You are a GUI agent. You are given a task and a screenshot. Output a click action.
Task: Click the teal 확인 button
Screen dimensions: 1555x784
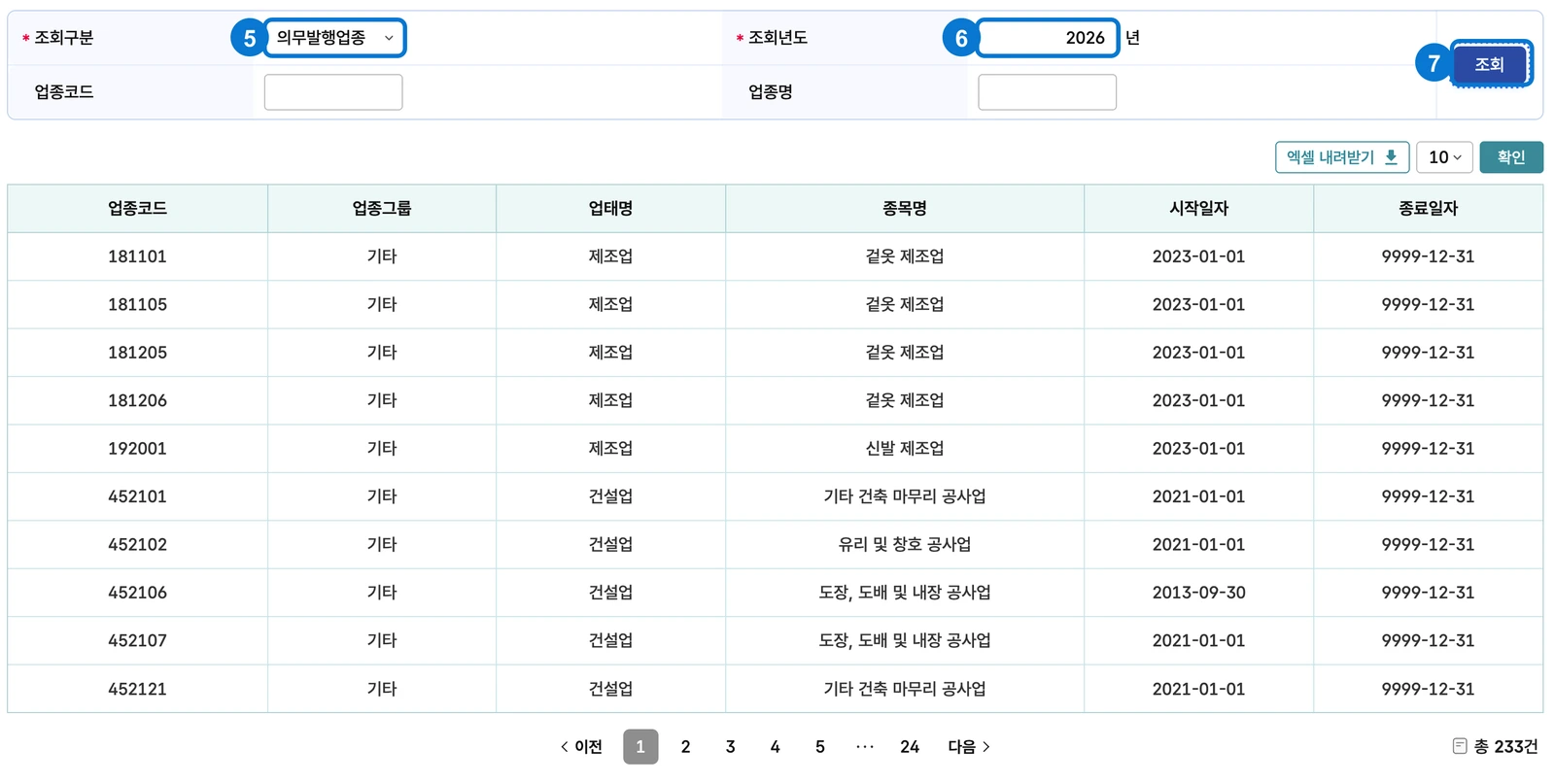tap(1511, 157)
